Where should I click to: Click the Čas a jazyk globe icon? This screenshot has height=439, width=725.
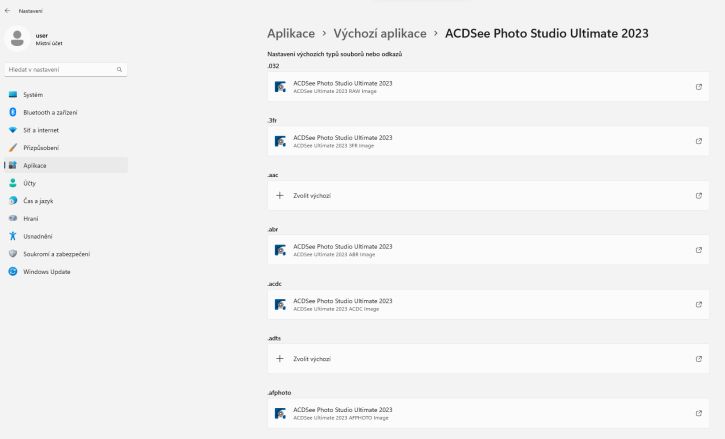click(x=13, y=201)
